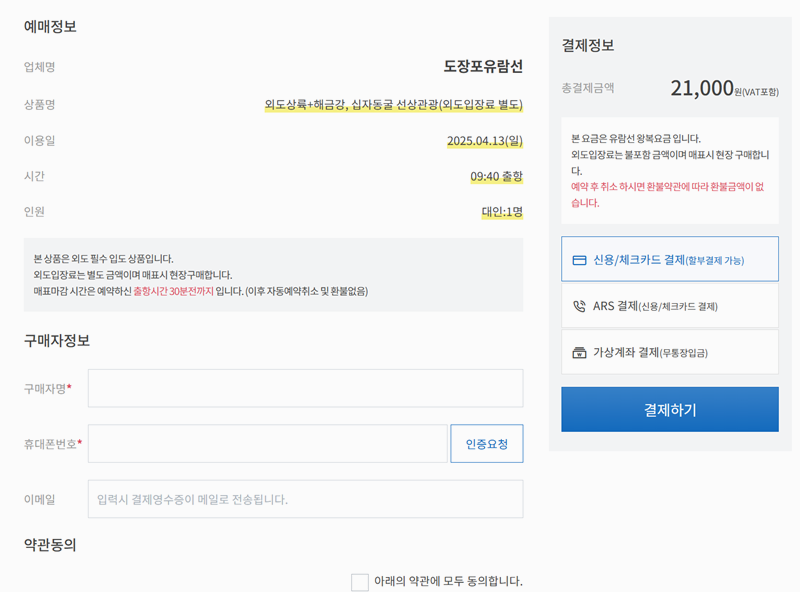Image resolution: width=800 pixels, height=592 pixels.
Task: Click the 결제정보 heading
Action: tap(588, 45)
